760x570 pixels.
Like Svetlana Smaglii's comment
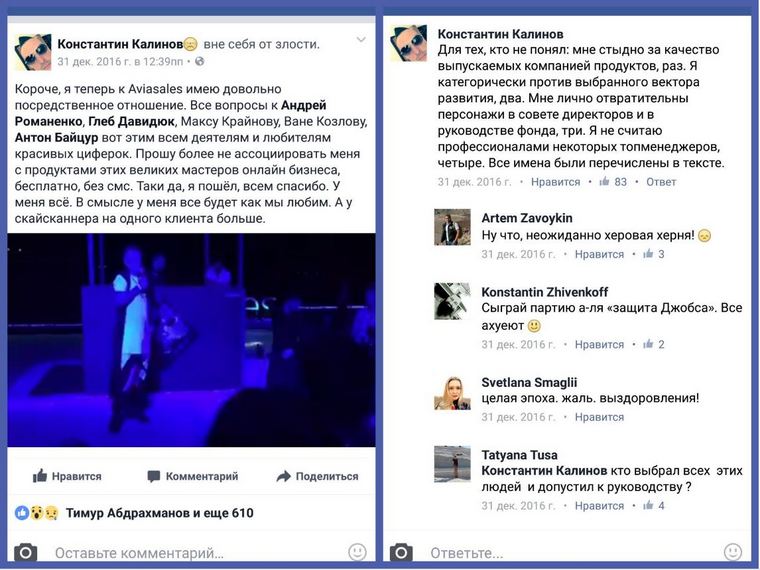[x=599, y=417]
